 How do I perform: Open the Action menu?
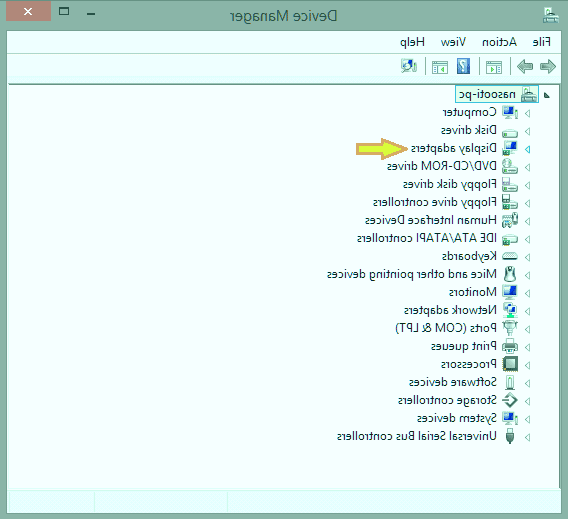[499, 42]
